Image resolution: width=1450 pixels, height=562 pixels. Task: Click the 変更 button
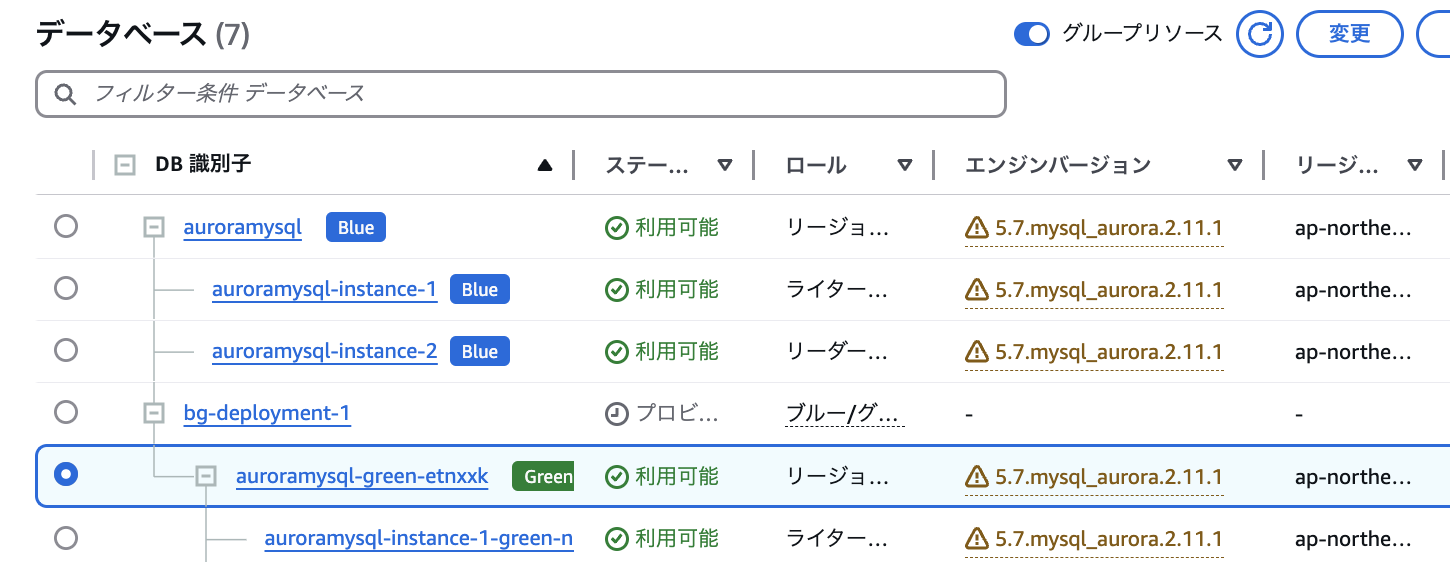coord(1349,34)
